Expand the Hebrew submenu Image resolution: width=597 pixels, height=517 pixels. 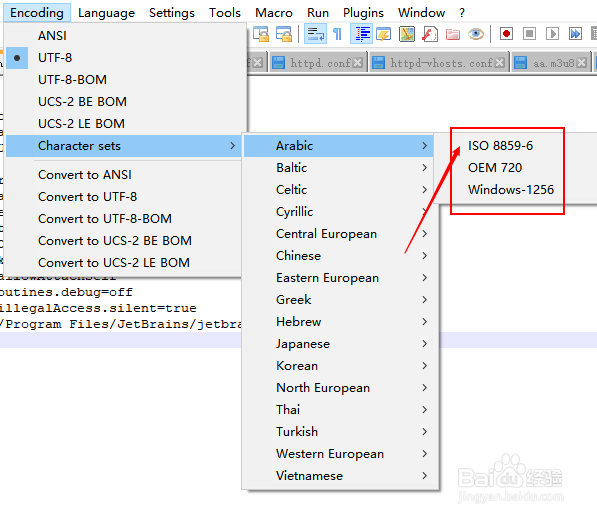[340, 322]
